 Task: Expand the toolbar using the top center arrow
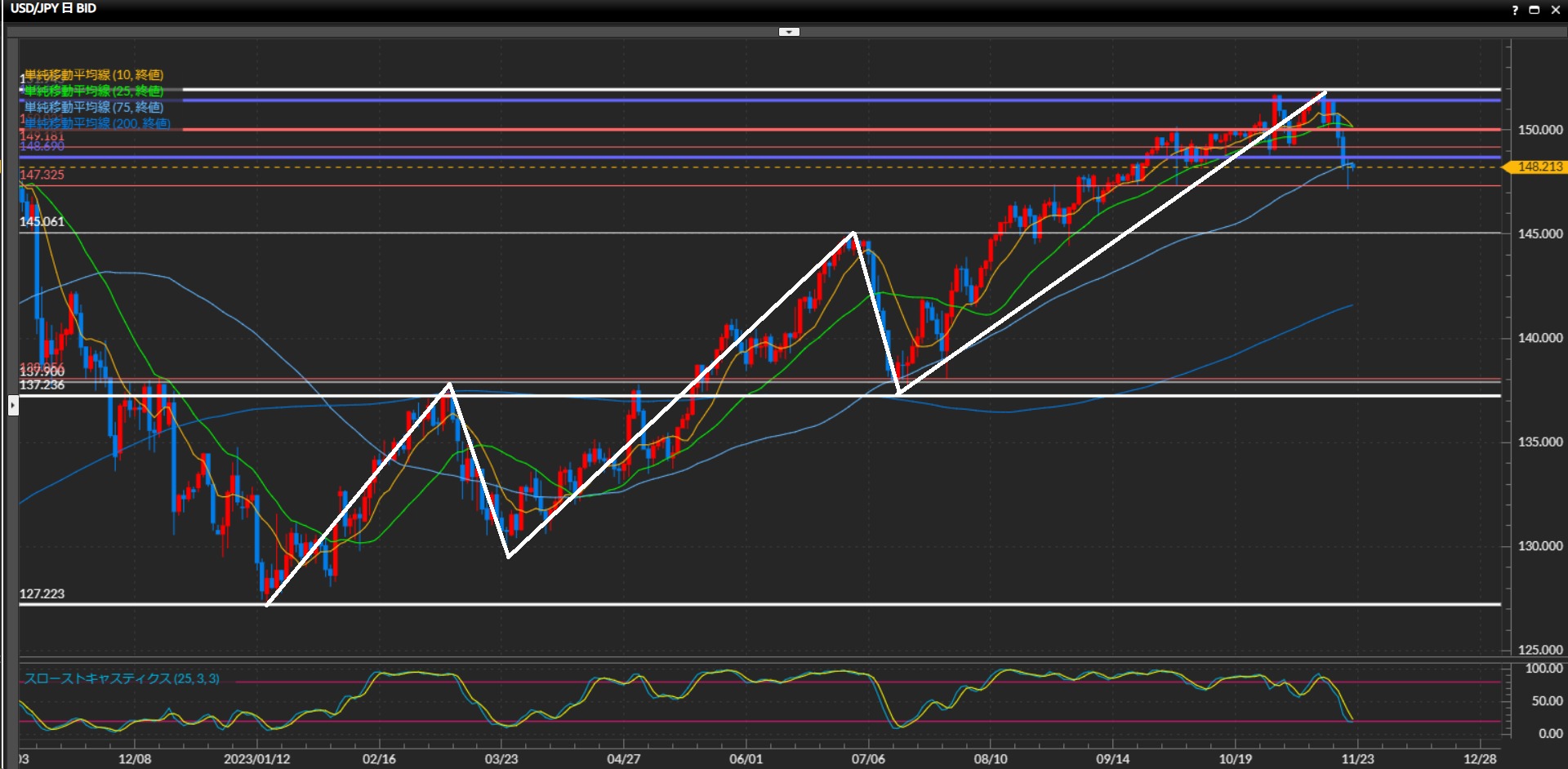click(789, 32)
